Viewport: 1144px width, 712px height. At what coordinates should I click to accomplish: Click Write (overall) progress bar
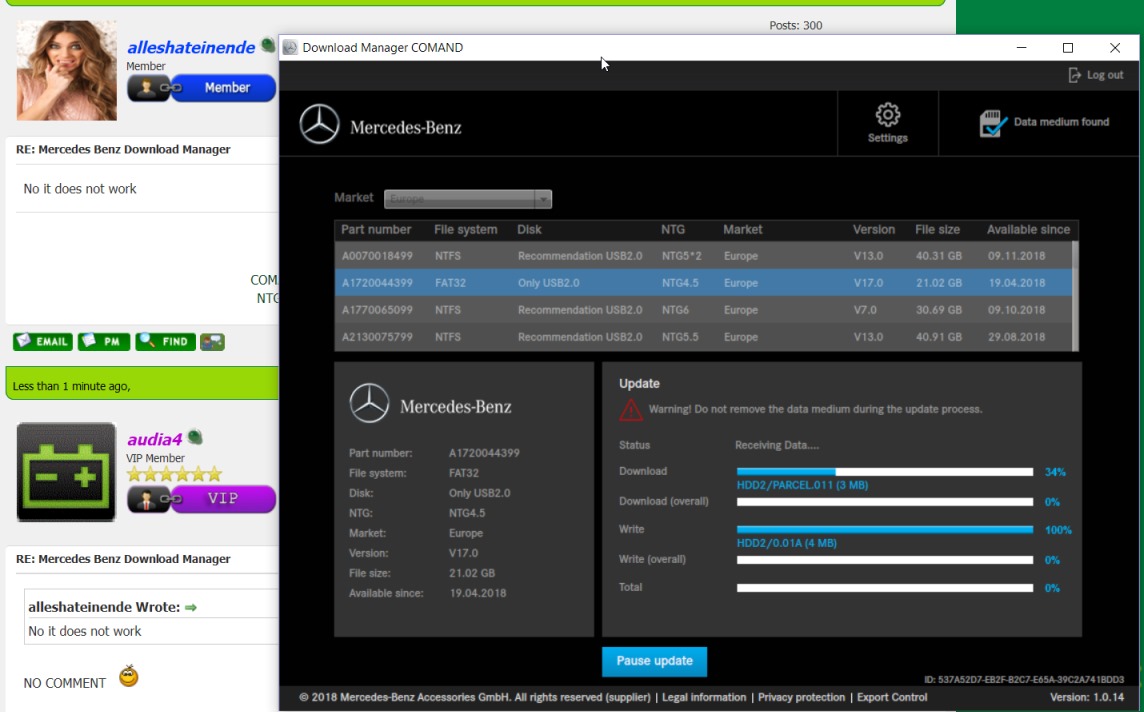coord(884,560)
